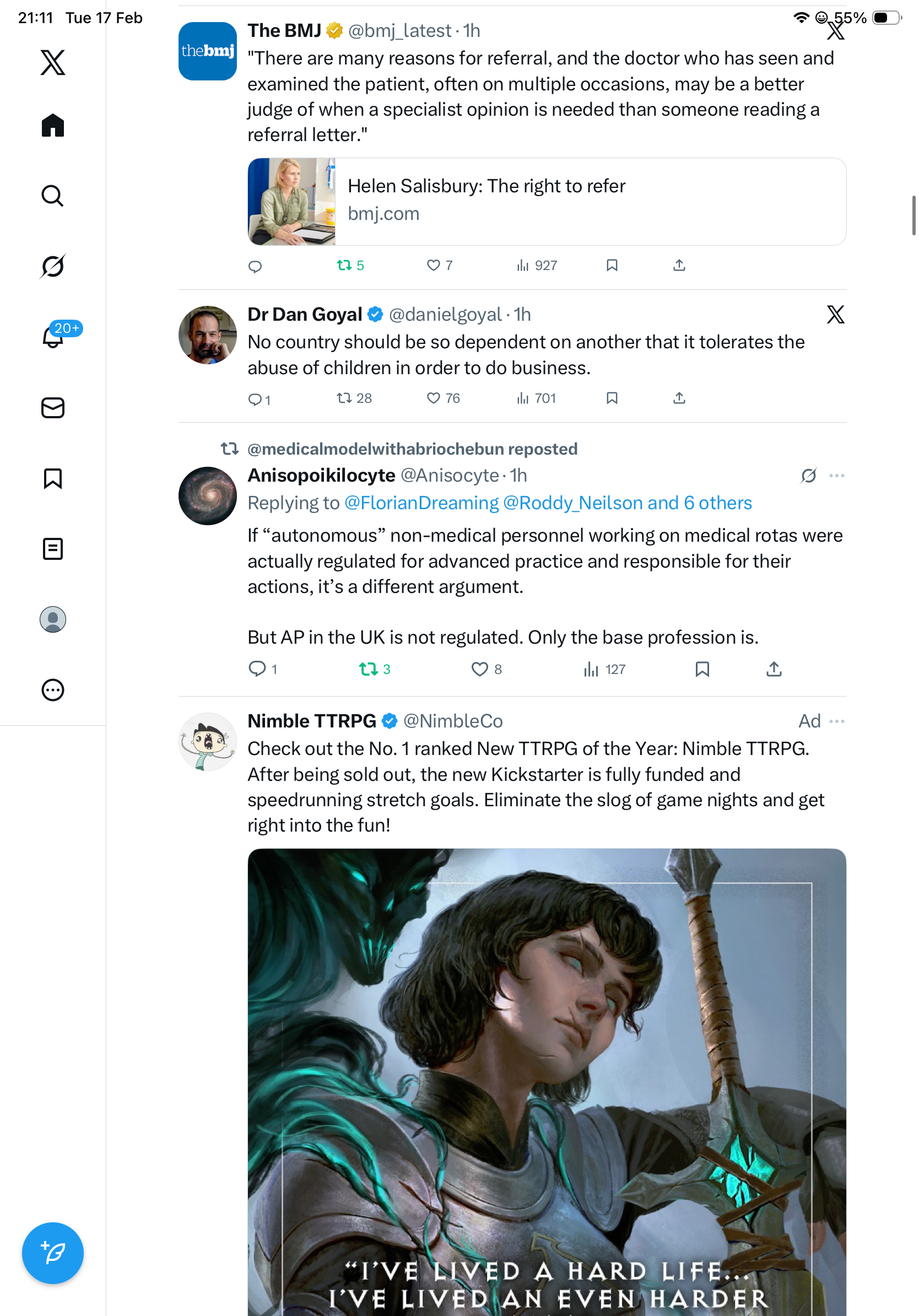Undo repost on The BMJ post

[x=344, y=266]
